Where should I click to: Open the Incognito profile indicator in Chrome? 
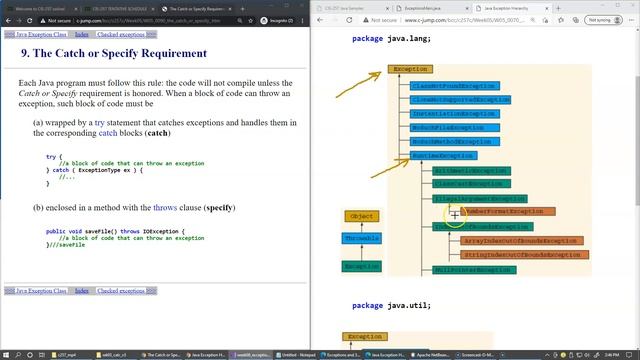(x=277, y=20)
